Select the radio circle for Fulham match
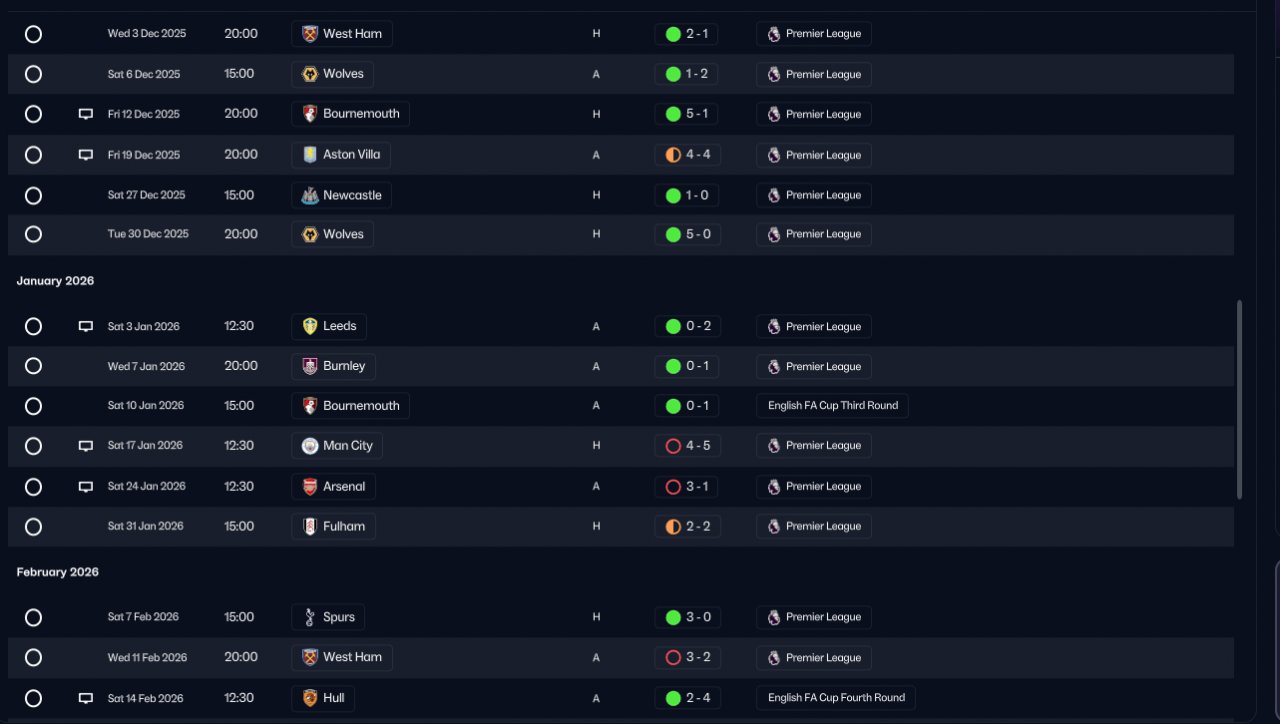This screenshot has width=1280, height=724. click(x=33, y=527)
